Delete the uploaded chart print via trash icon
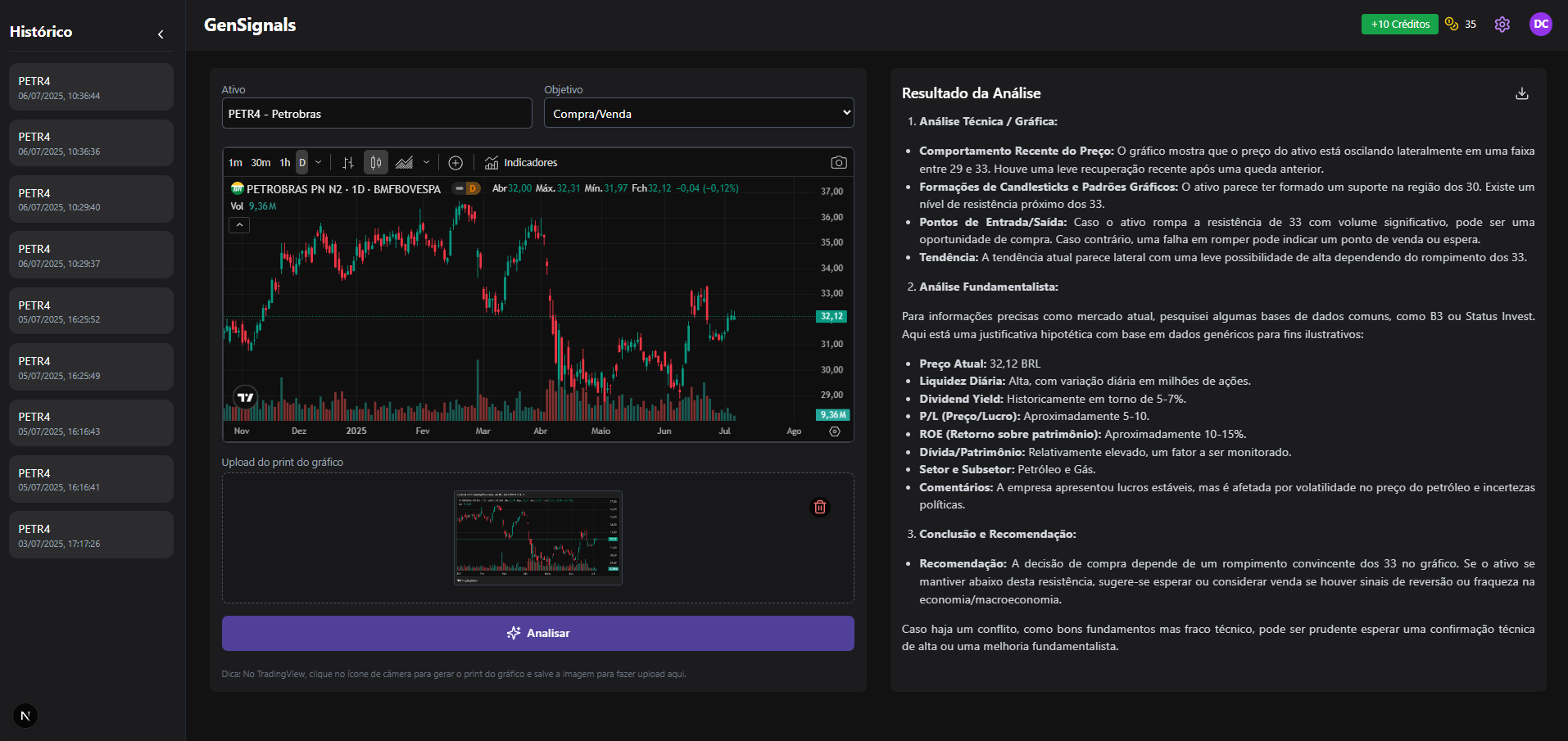The height and width of the screenshot is (741, 1568). coord(820,508)
